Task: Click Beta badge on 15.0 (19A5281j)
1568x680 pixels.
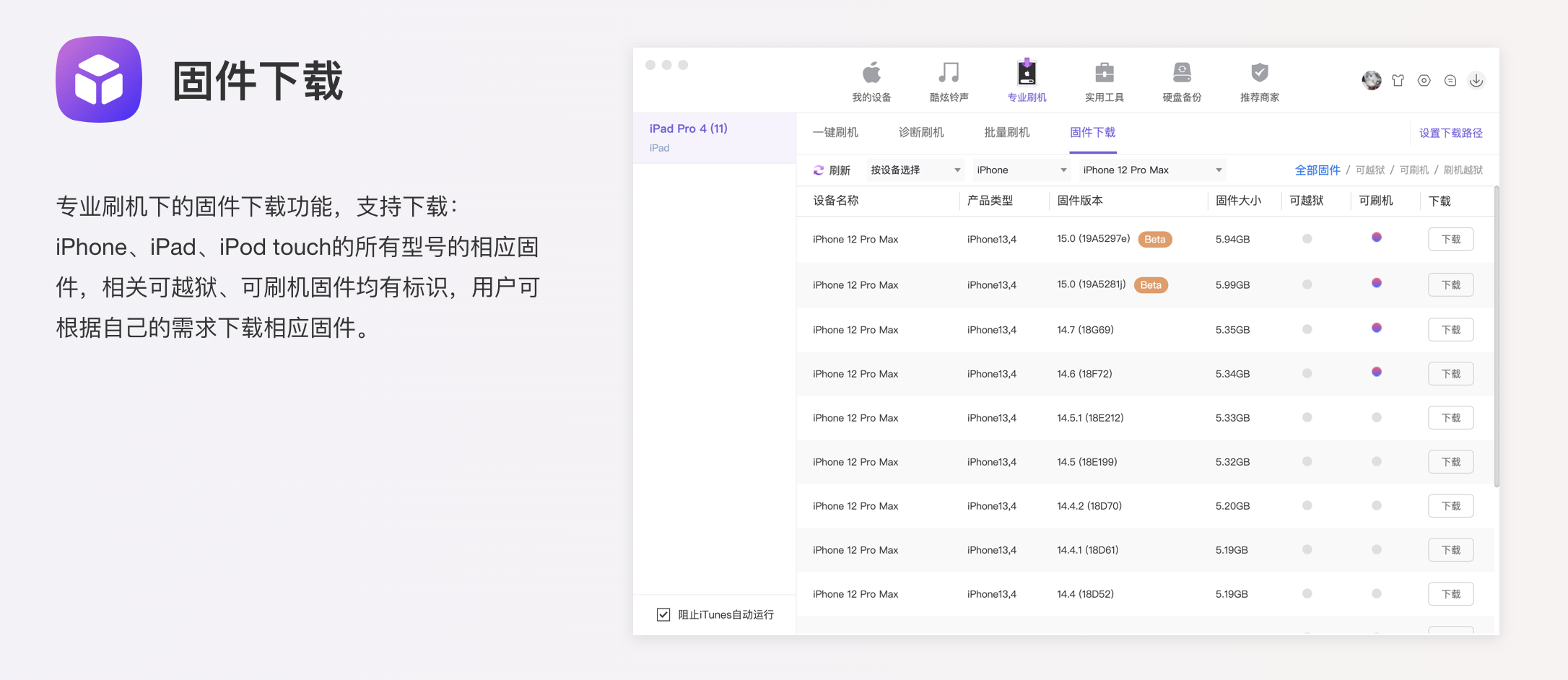Action: point(1151,285)
